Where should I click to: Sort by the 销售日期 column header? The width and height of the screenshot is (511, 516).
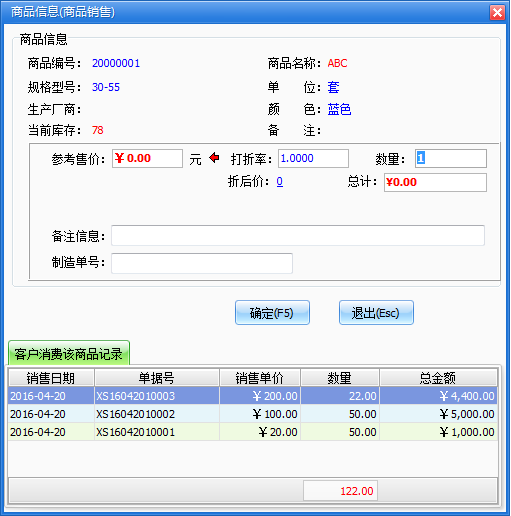51,378
